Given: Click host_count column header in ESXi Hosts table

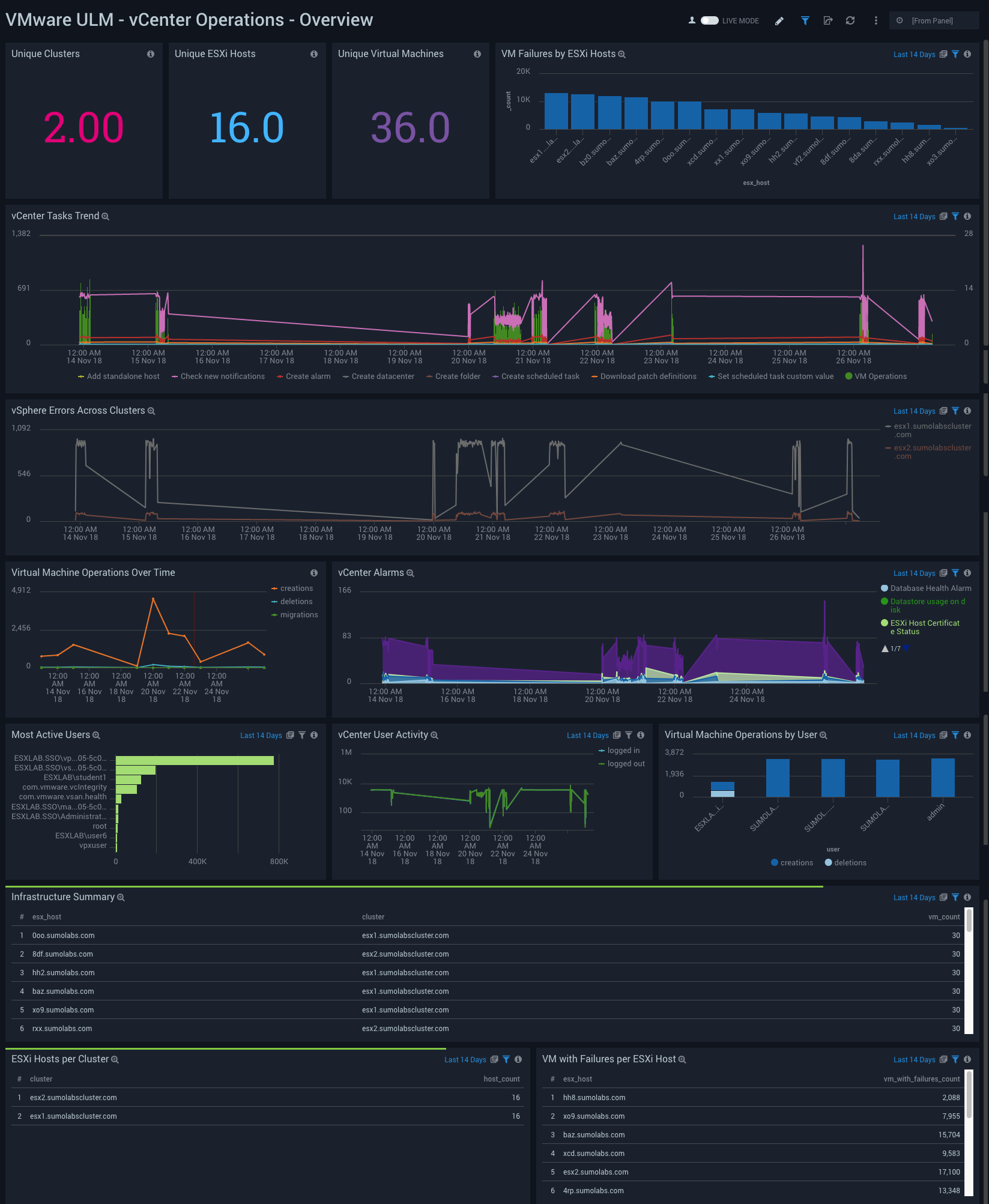Looking at the screenshot, I should (x=501, y=1079).
